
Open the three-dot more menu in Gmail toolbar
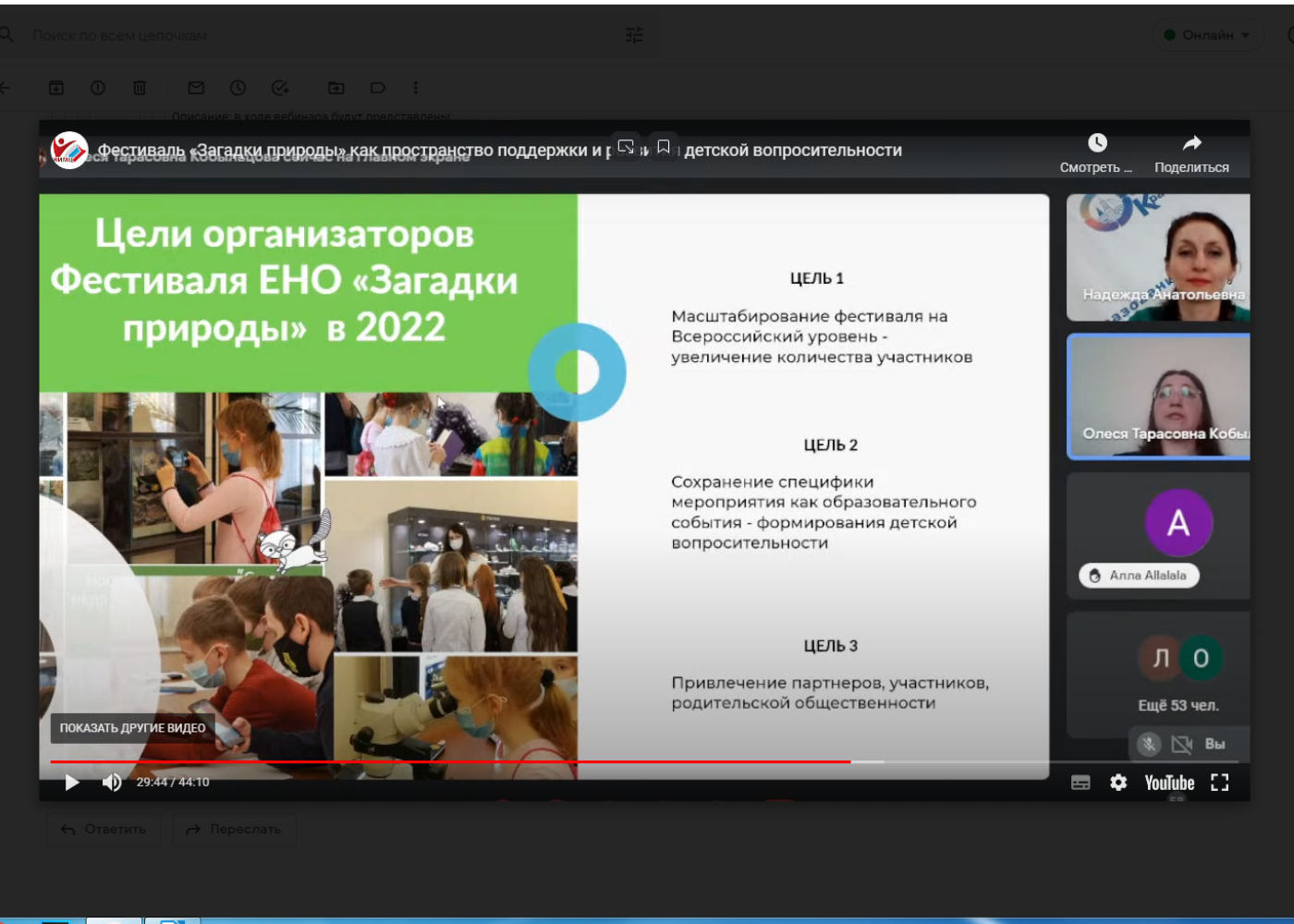pyautogui.click(x=416, y=88)
